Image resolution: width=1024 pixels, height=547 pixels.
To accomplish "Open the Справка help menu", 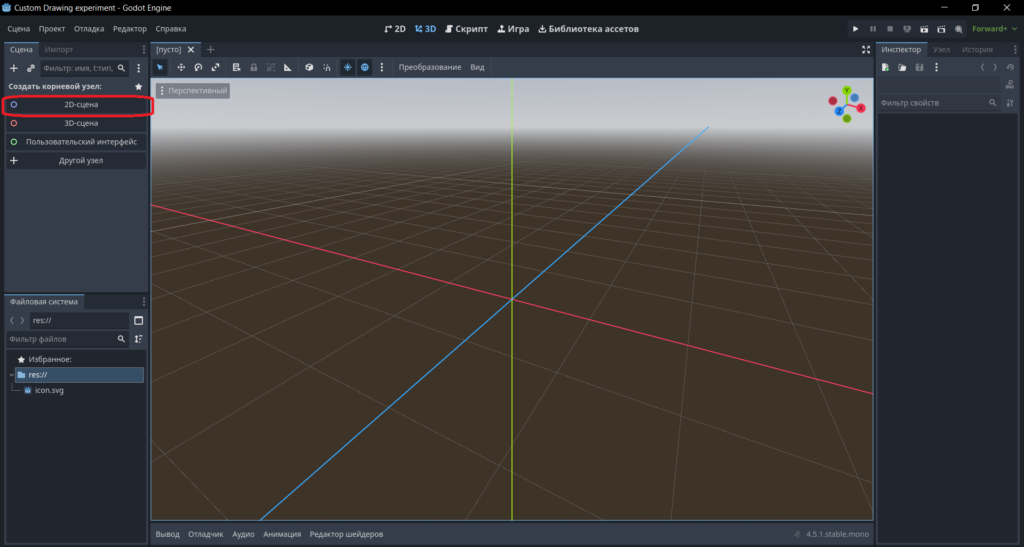I will click(x=170, y=29).
